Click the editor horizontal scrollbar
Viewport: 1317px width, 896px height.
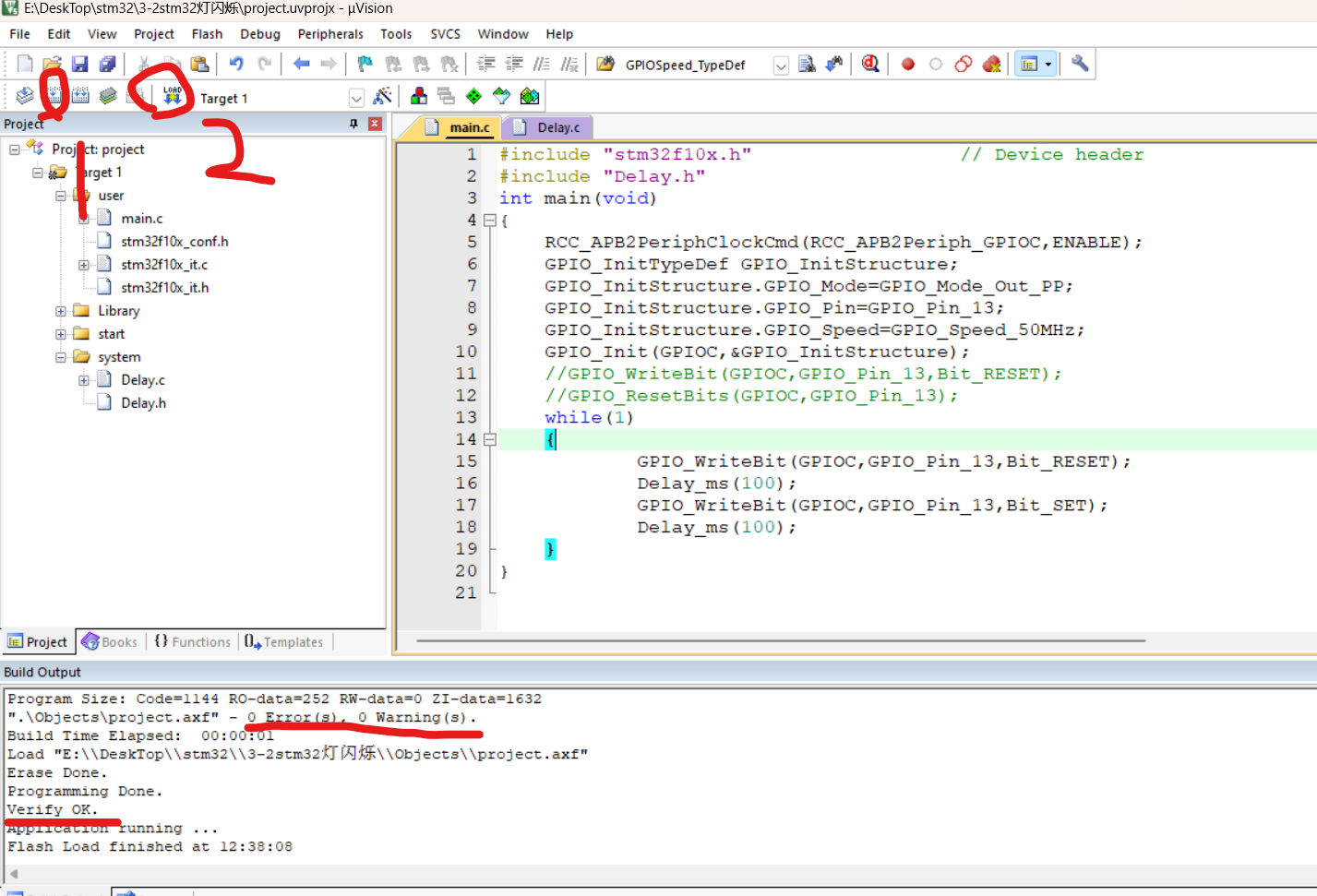[x=781, y=640]
